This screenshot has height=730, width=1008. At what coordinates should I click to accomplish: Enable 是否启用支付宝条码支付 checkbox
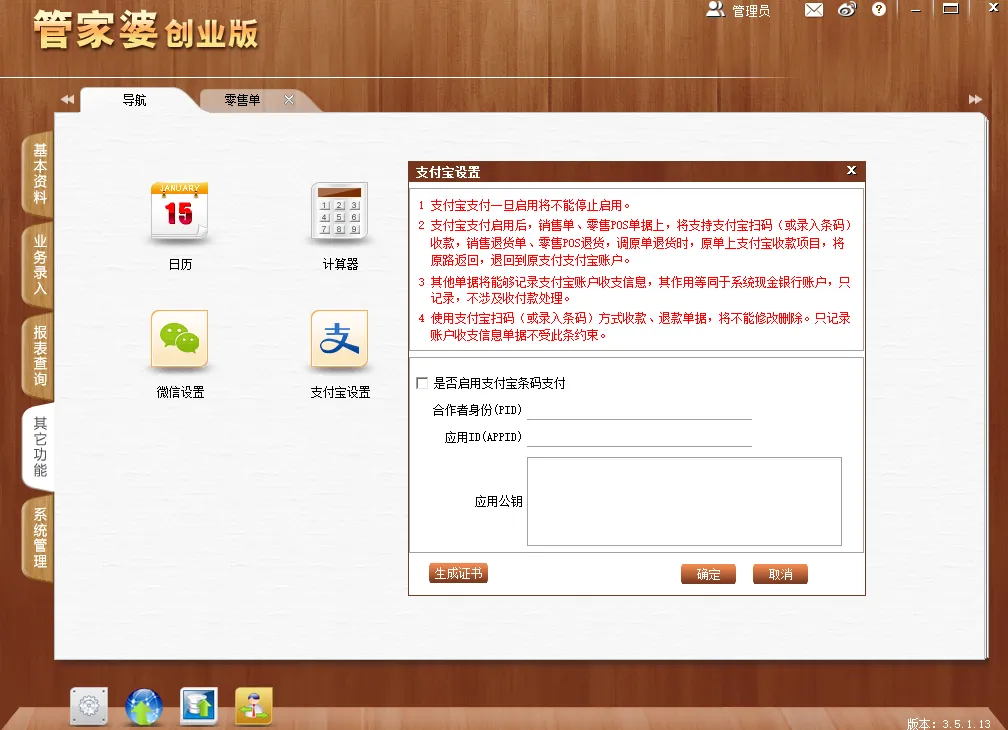click(422, 383)
